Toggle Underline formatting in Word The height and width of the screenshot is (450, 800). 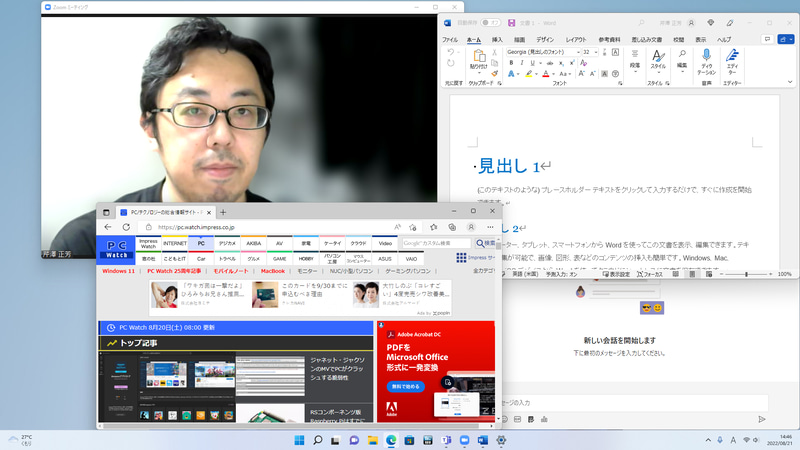click(x=532, y=63)
